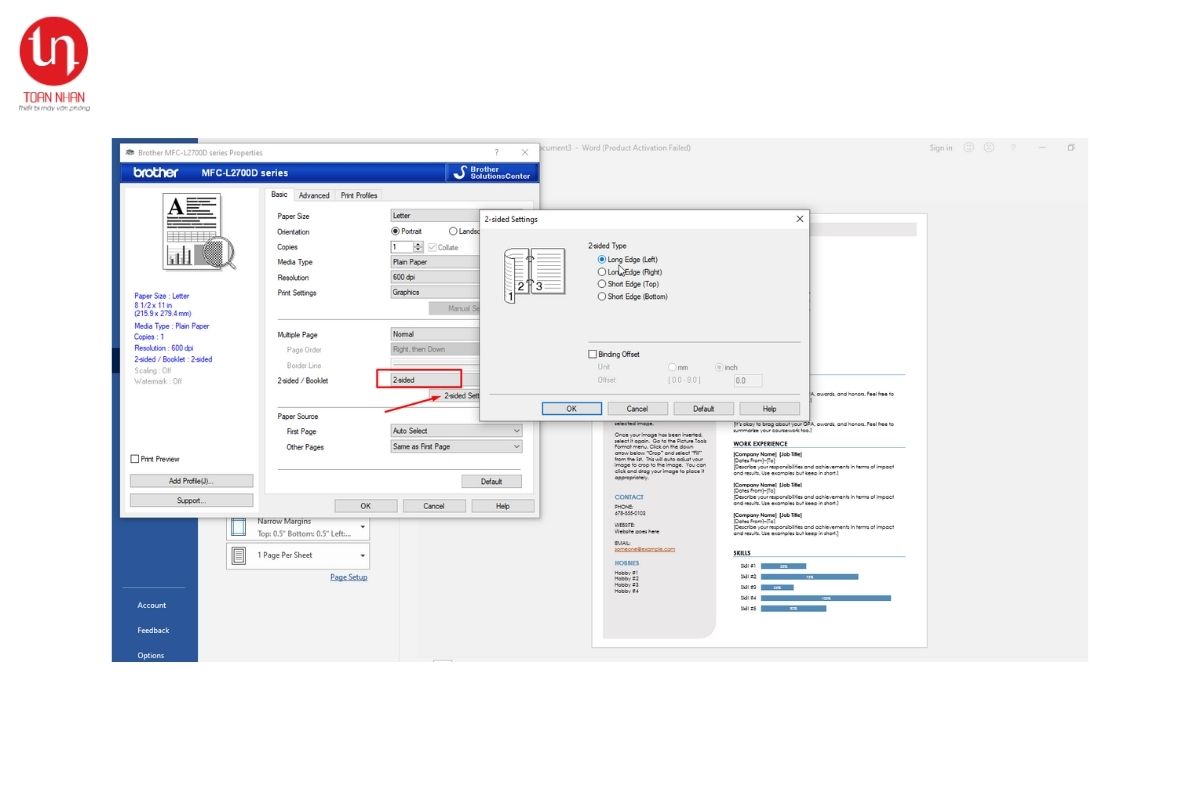Click the Copies number field

tap(401, 247)
